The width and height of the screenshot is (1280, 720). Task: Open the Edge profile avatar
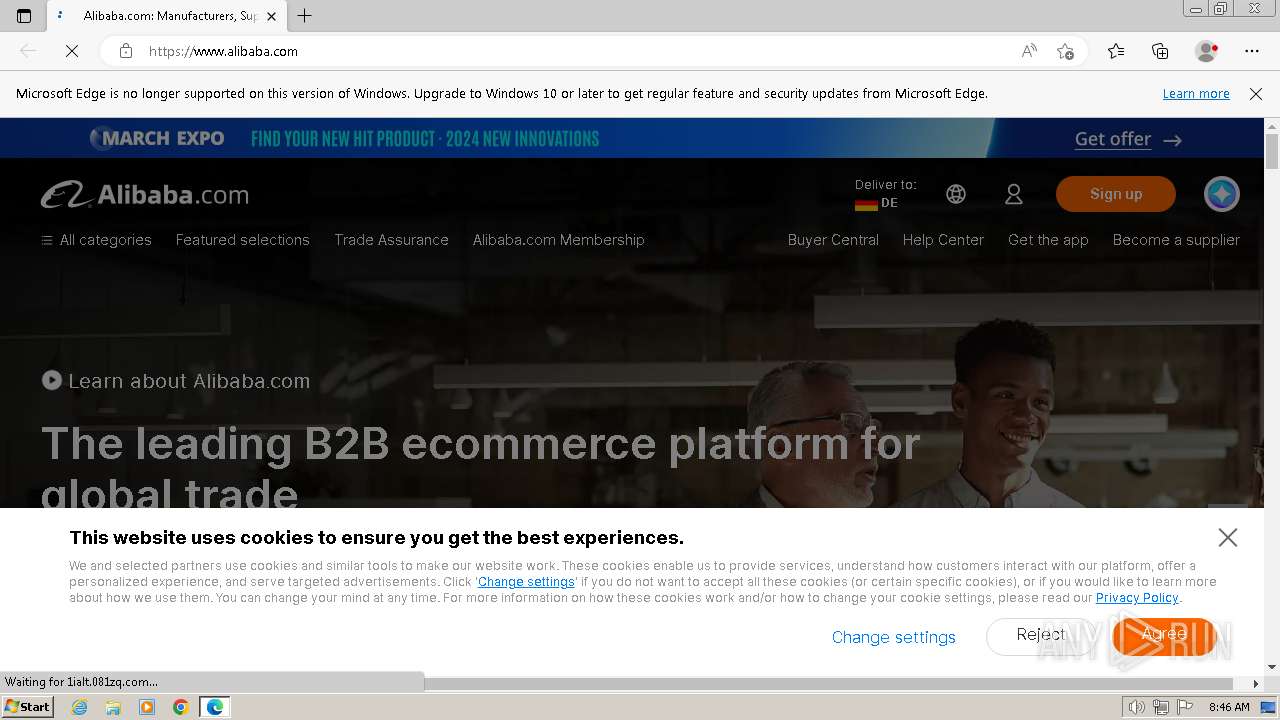1206,51
